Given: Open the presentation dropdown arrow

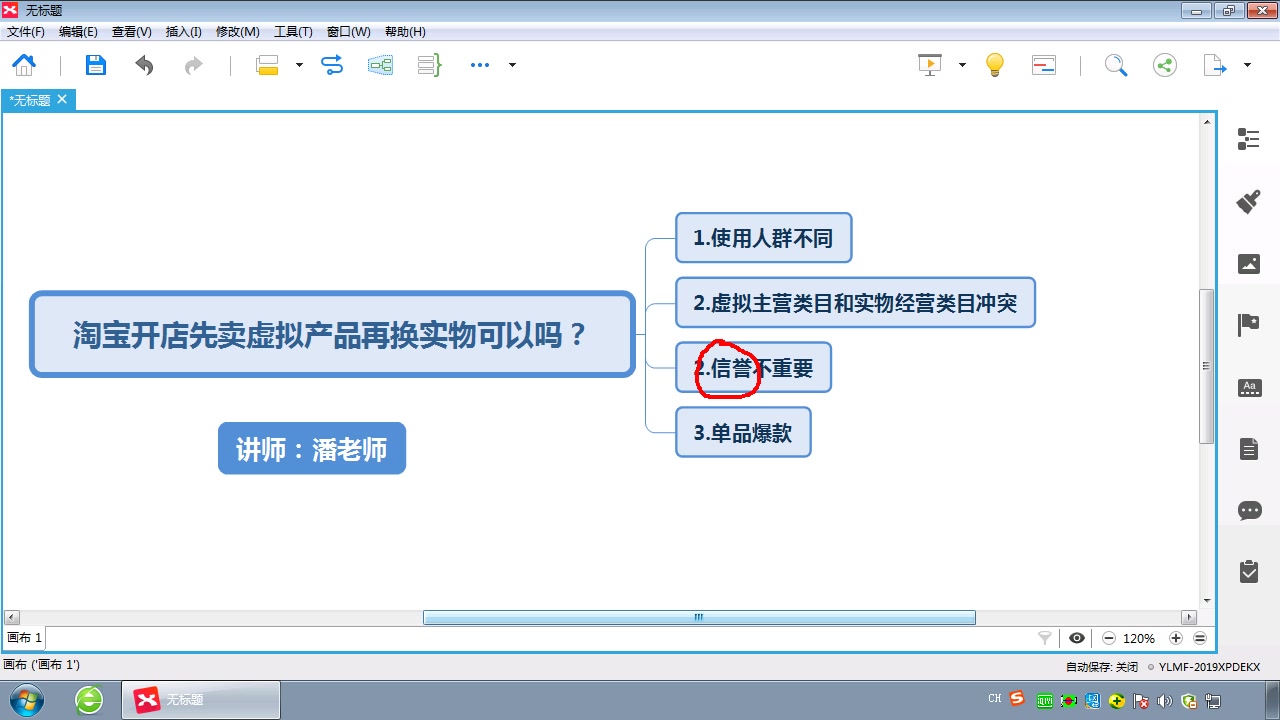Looking at the screenshot, I should [x=962, y=65].
